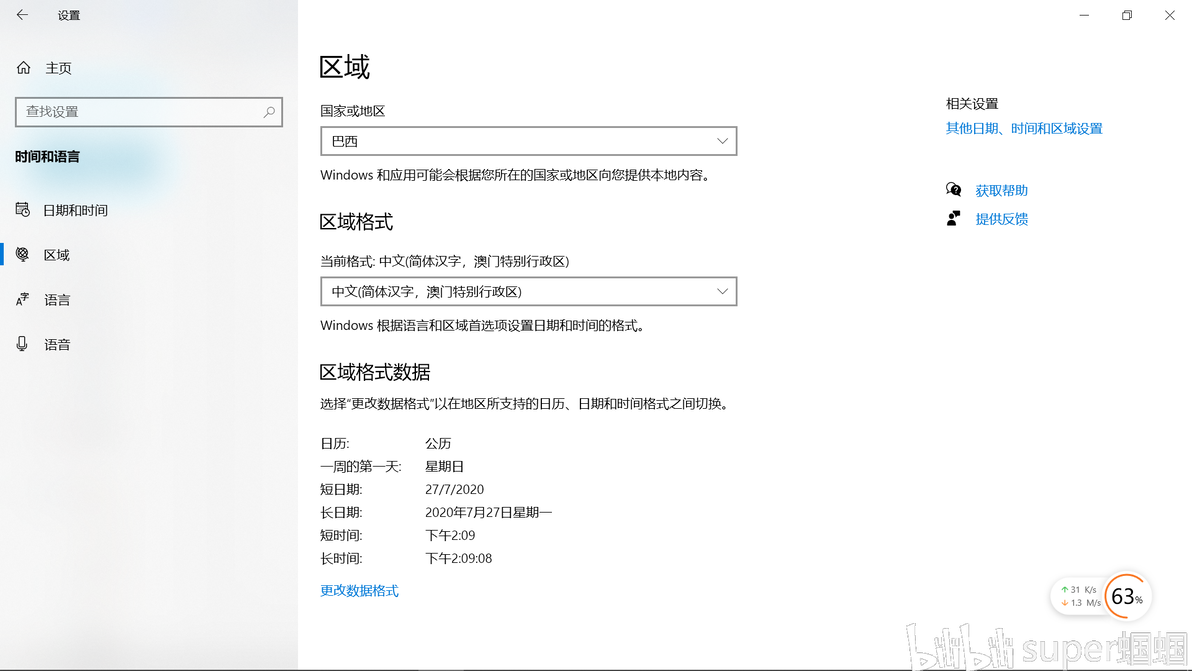
Task: Open 其他日期、时间和区域设置 link
Action: coord(1023,128)
